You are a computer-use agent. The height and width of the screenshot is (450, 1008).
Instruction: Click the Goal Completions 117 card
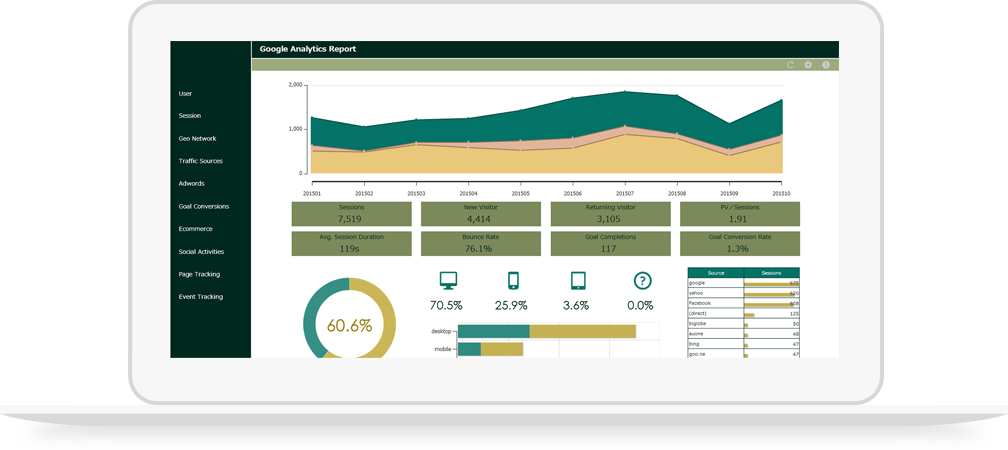tap(610, 244)
